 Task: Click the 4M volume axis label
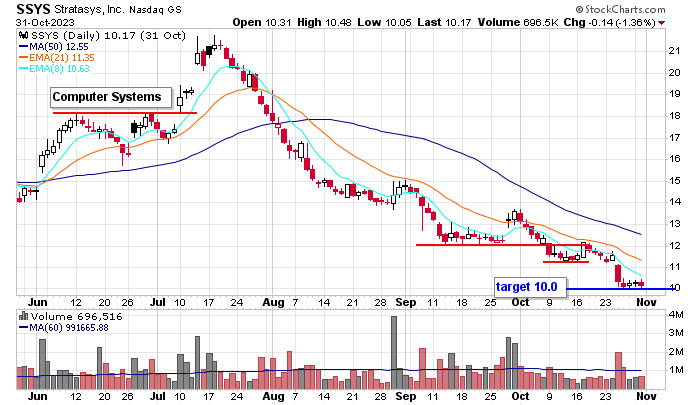click(675, 315)
